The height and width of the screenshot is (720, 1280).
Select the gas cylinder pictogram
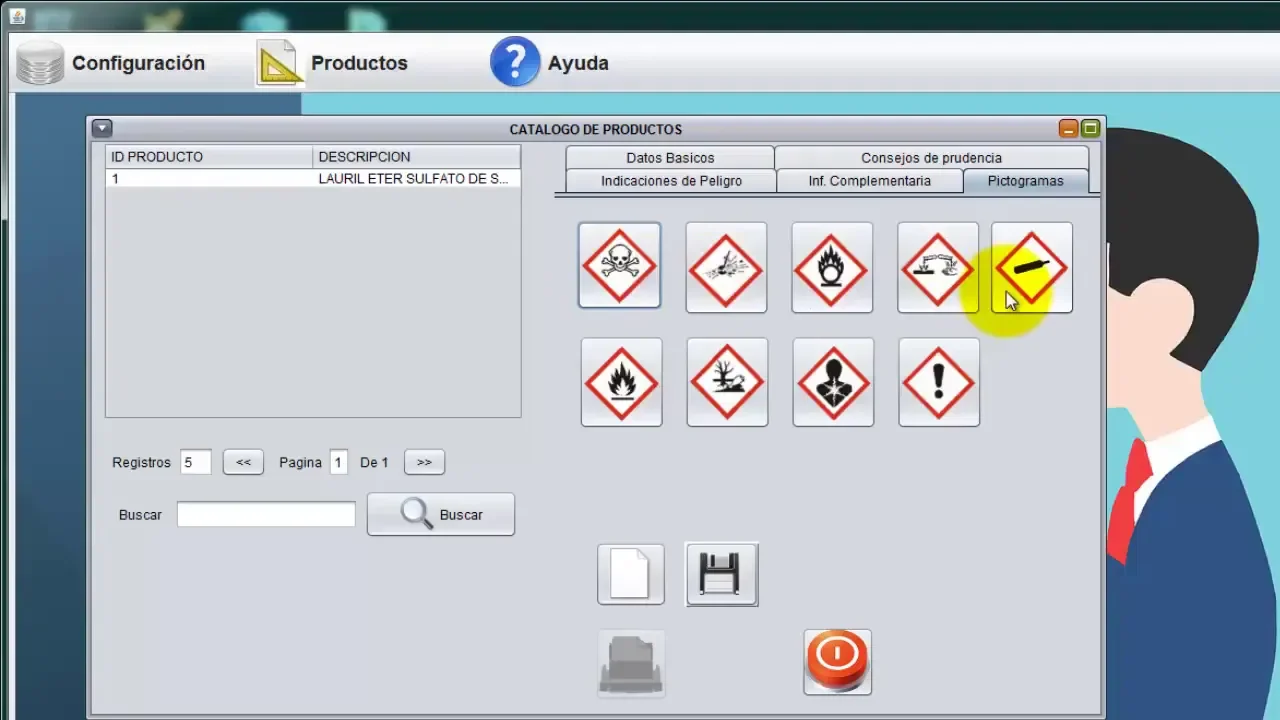pyautogui.click(x=1032, y=268)
